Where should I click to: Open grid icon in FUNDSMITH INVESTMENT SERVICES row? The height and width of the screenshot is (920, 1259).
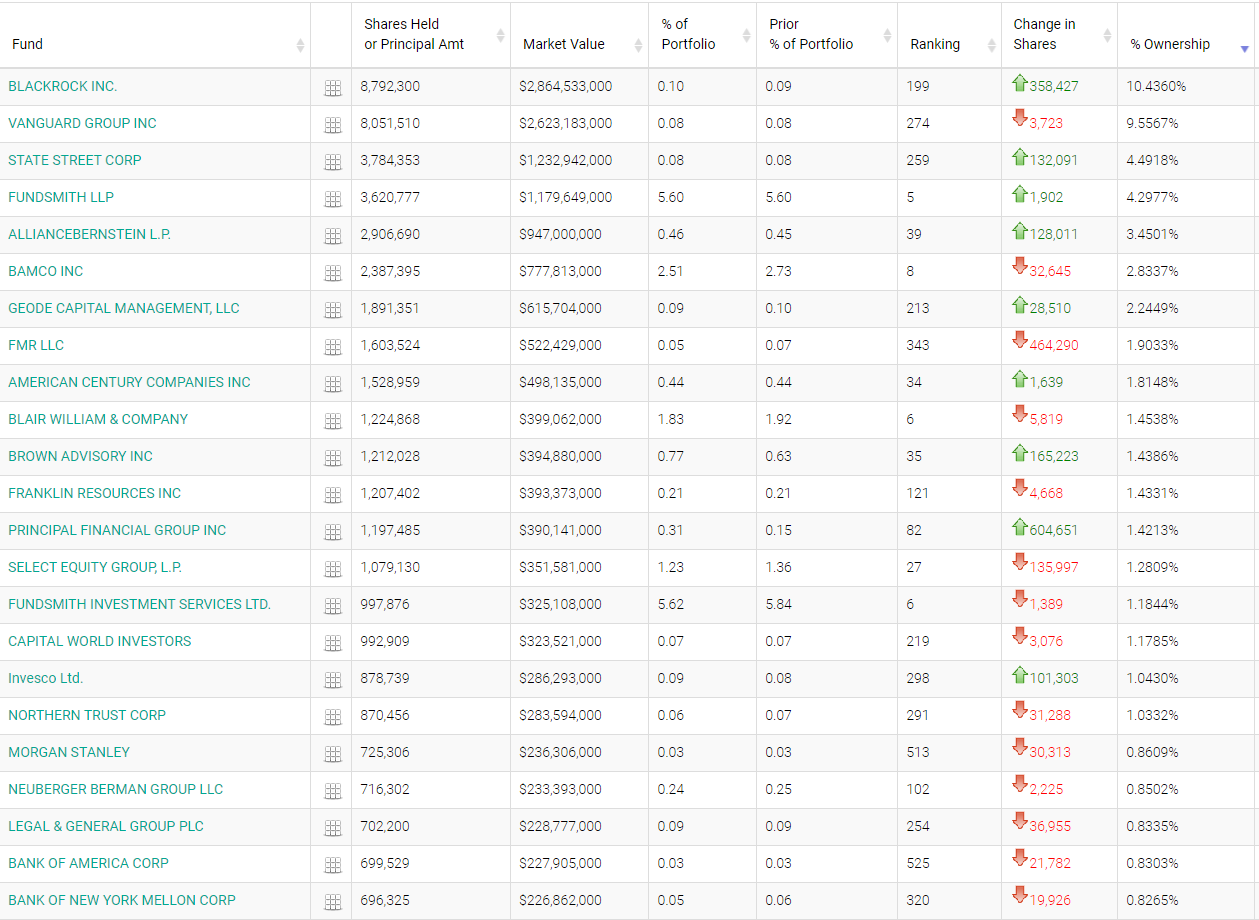point(333,606)
